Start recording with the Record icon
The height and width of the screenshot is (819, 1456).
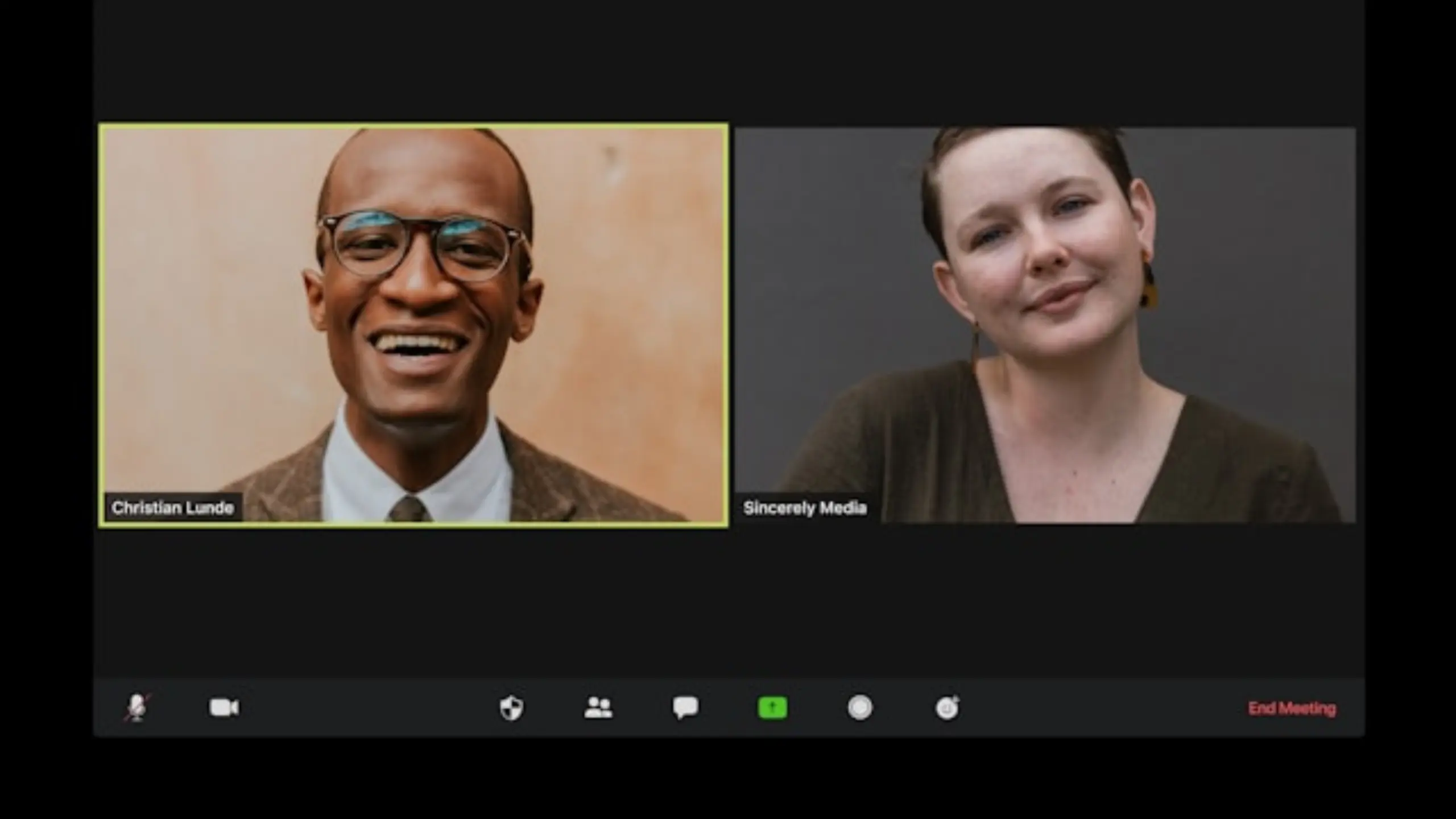(x=860, y=708)
